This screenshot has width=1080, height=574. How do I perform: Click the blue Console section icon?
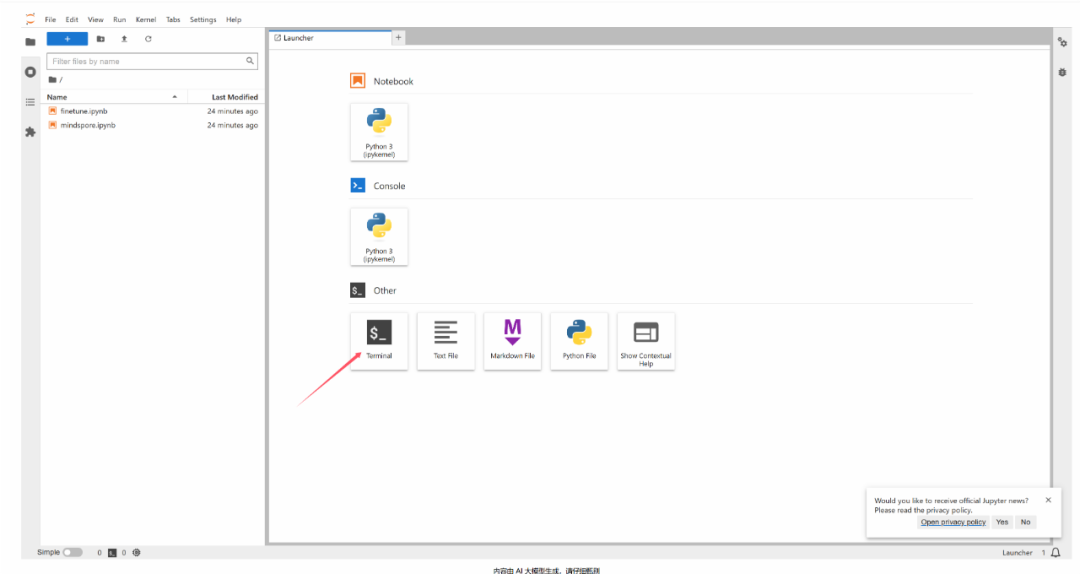[357, 185]
